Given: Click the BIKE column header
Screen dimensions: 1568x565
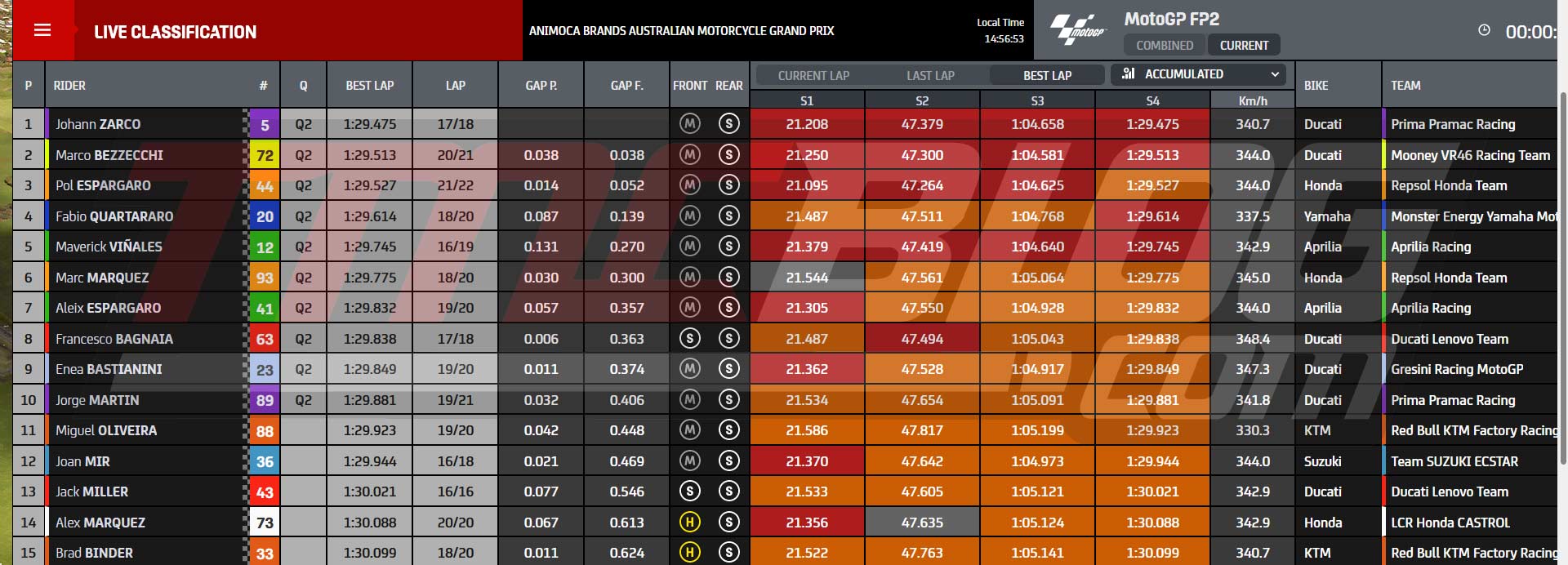Looking at the screenshot, I should 1316,85.
